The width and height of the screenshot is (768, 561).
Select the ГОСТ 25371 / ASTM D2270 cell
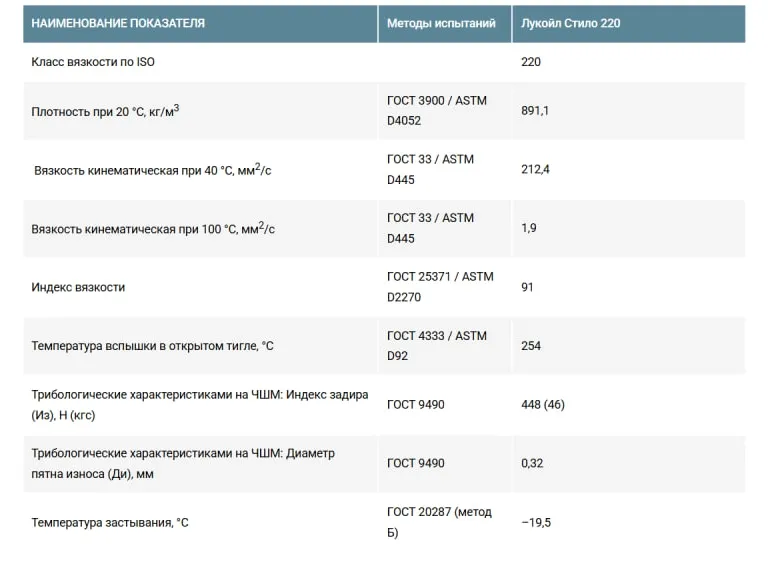point(445,287)
